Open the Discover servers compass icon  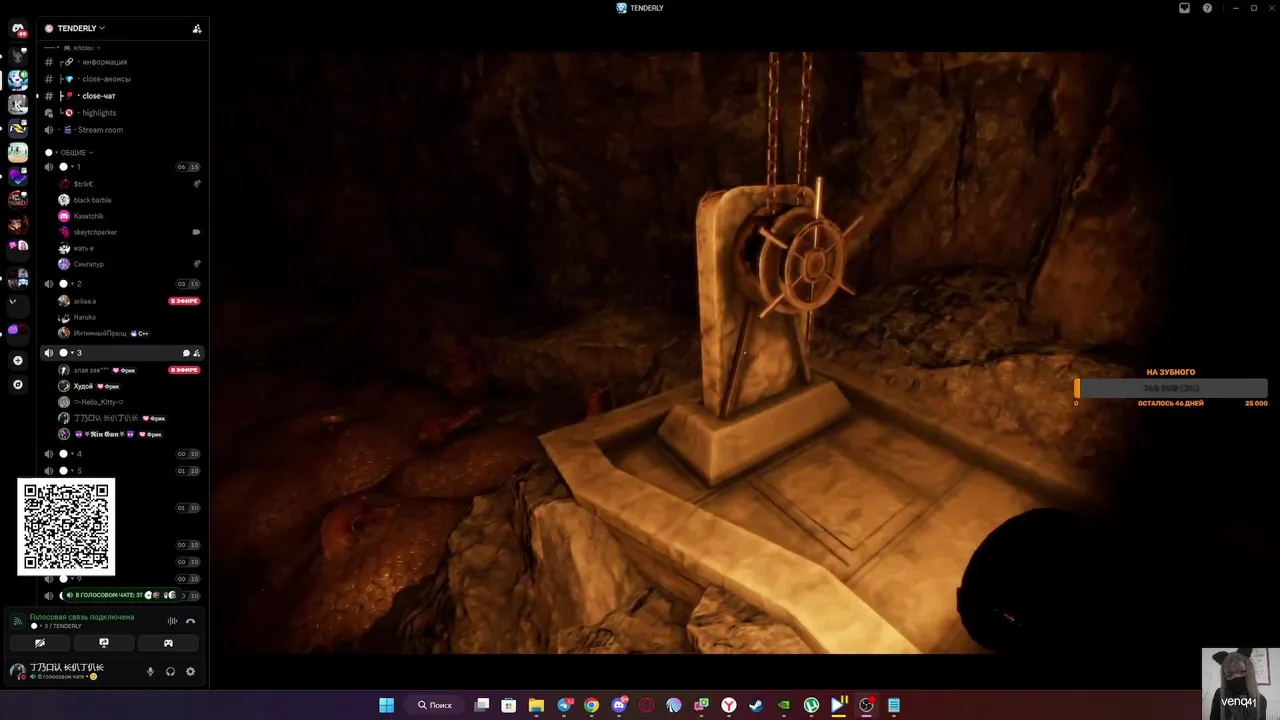pos(18,384)
